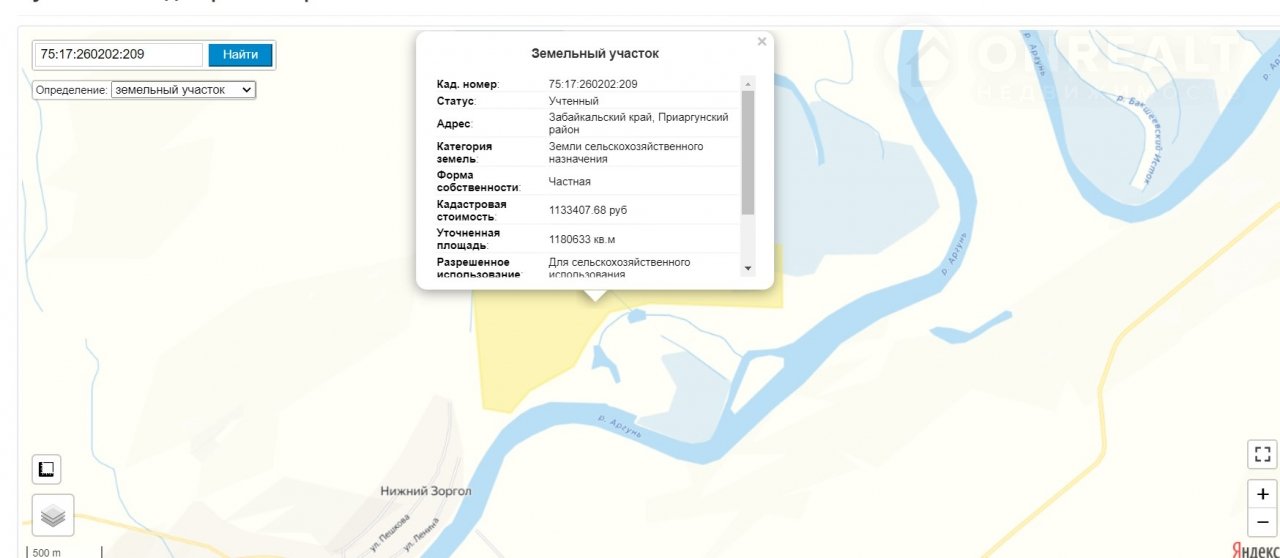This screenshot has height=558, width=1280.
Task: Zoom in with the plus button
Action: pyautogui.click(x=1263, y=494)
